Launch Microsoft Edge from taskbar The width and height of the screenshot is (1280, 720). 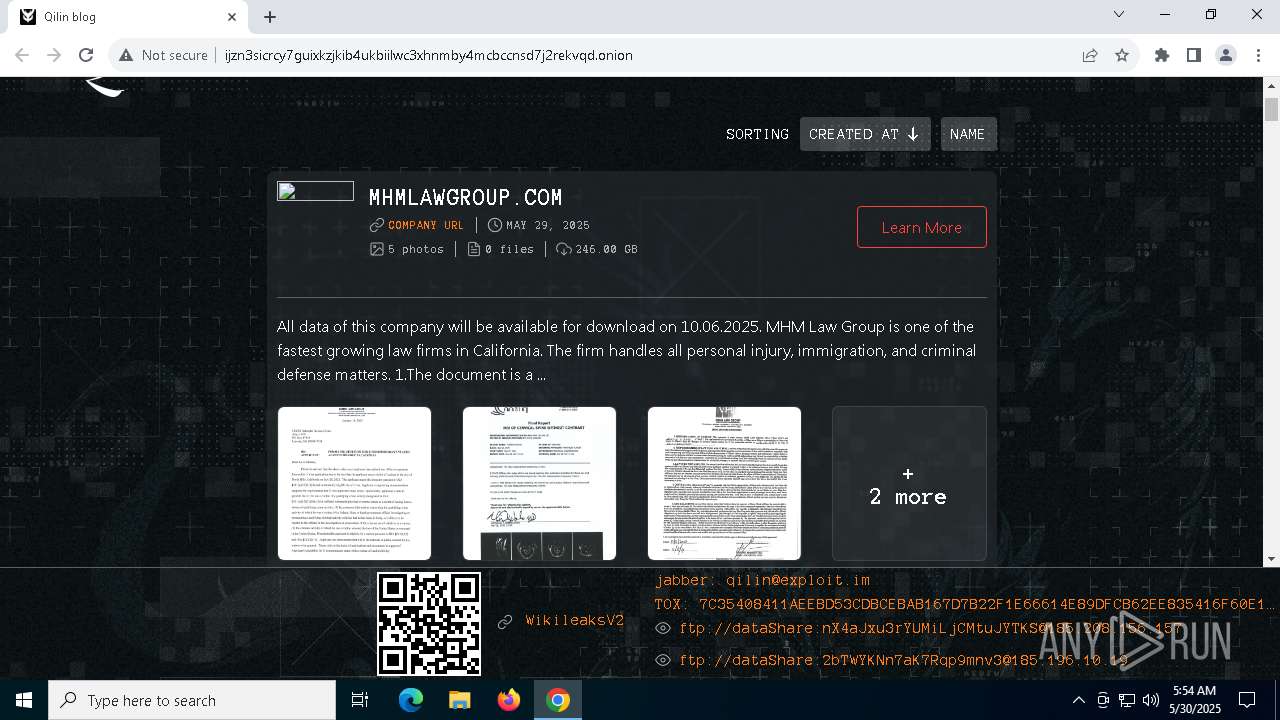411,700
